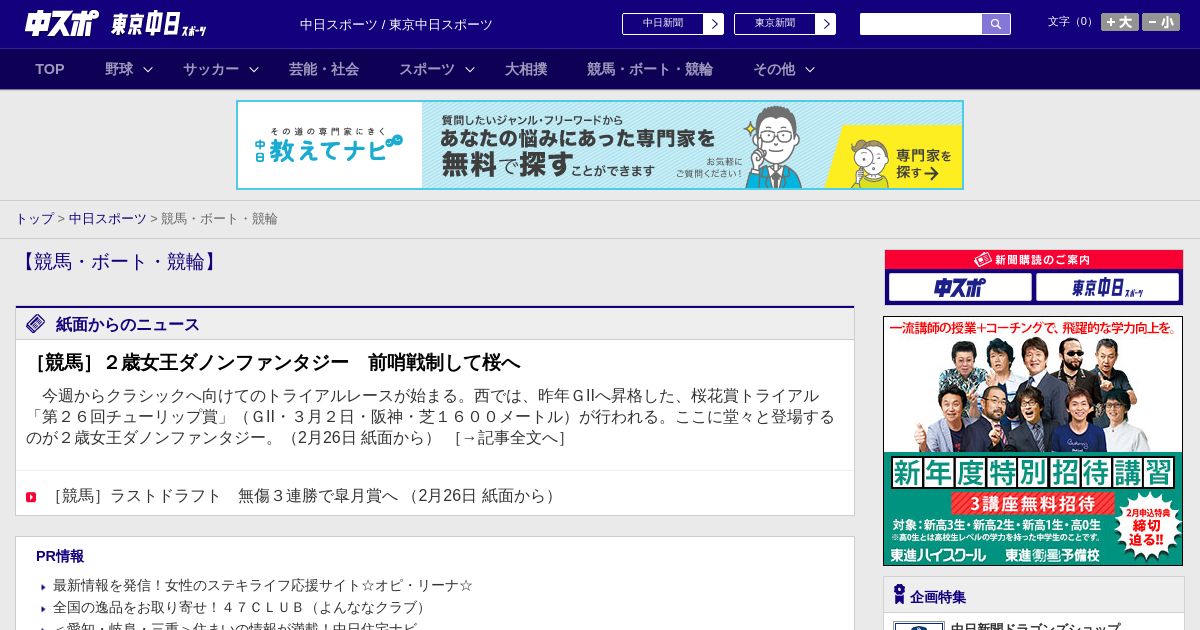Select 中スポ subscription button in sidebar
1200x630 pixels.
960,288
